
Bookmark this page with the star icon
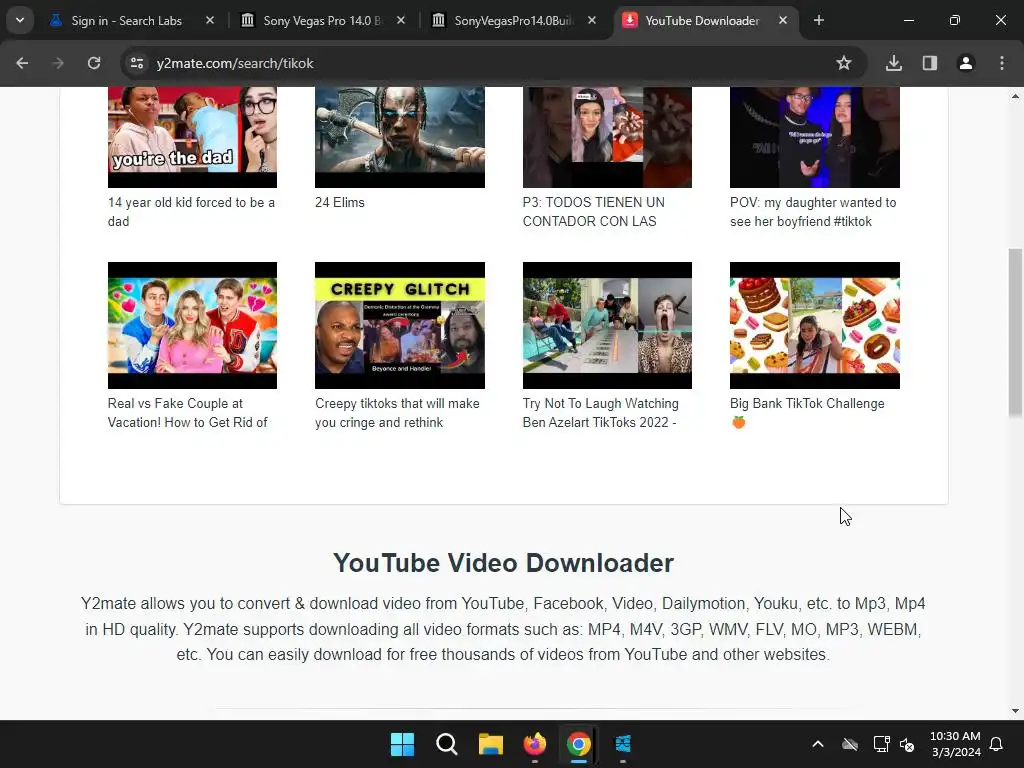point(844,63)
